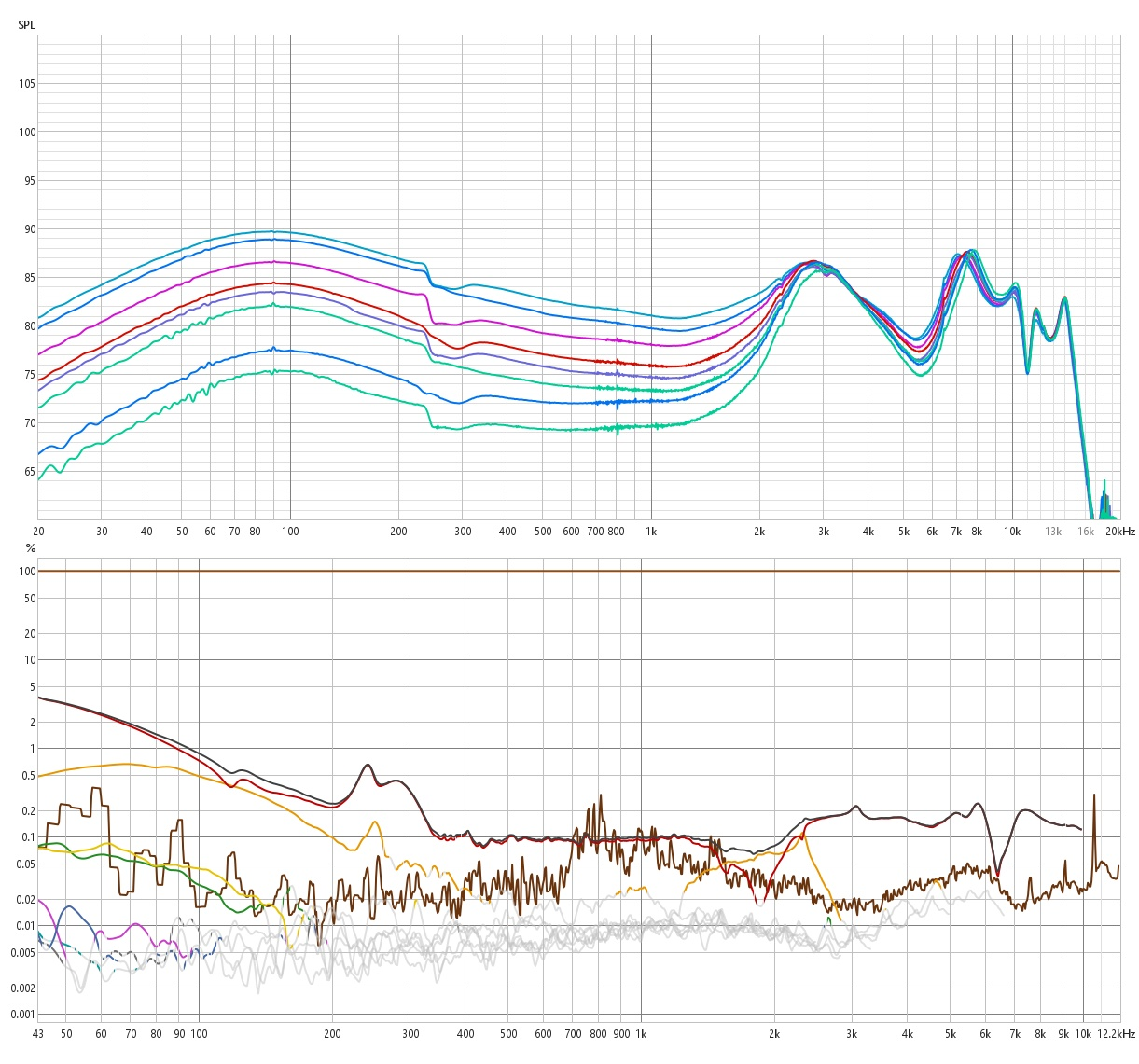
Task: Click the 0.01 label on percent axis
Action: pos(25,926)
